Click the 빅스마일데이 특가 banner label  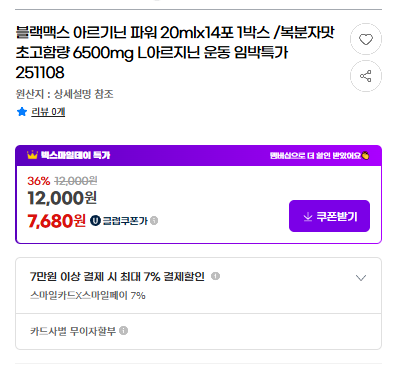75,155
